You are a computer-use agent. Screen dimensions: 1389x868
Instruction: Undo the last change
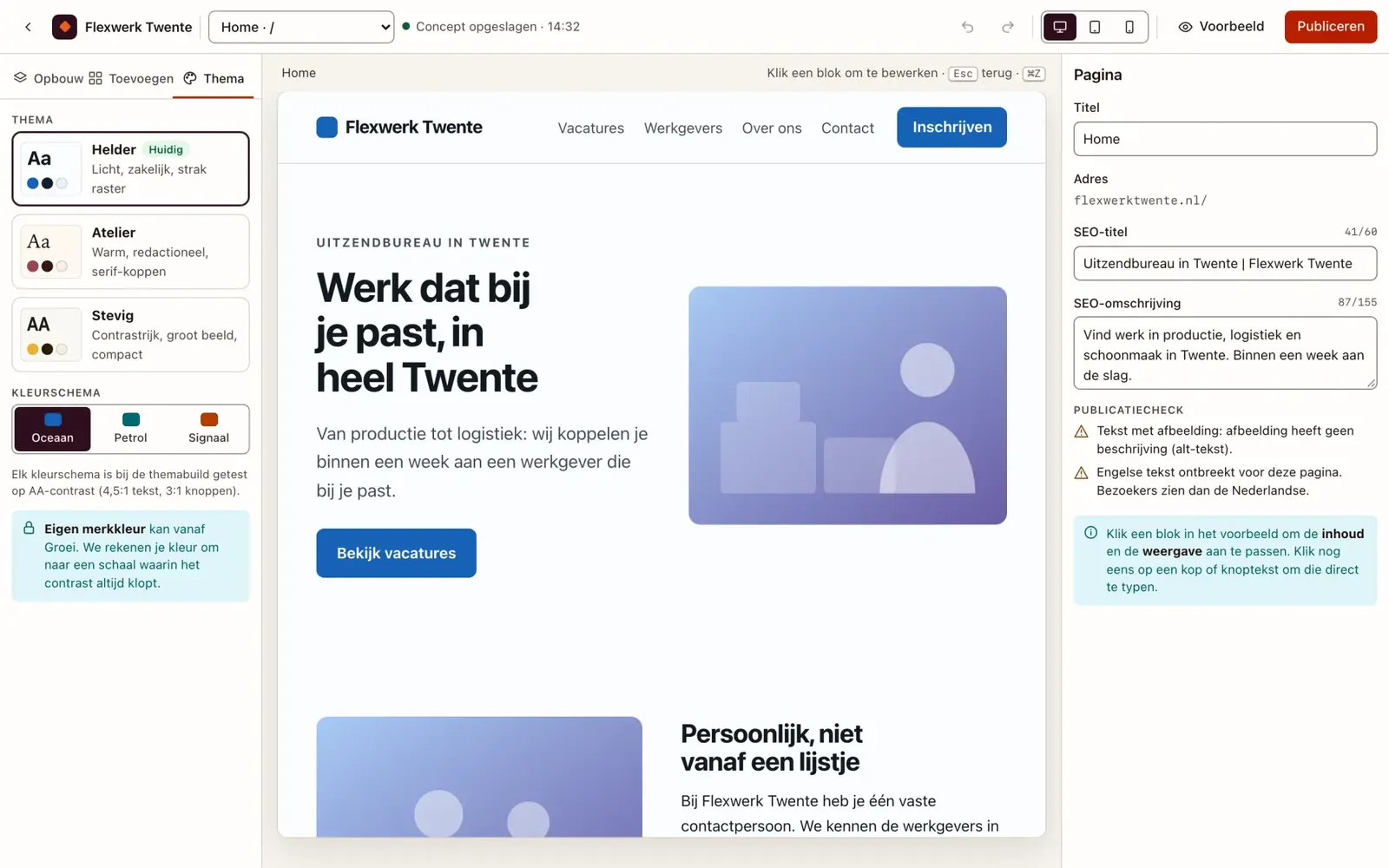click(967, 27)
